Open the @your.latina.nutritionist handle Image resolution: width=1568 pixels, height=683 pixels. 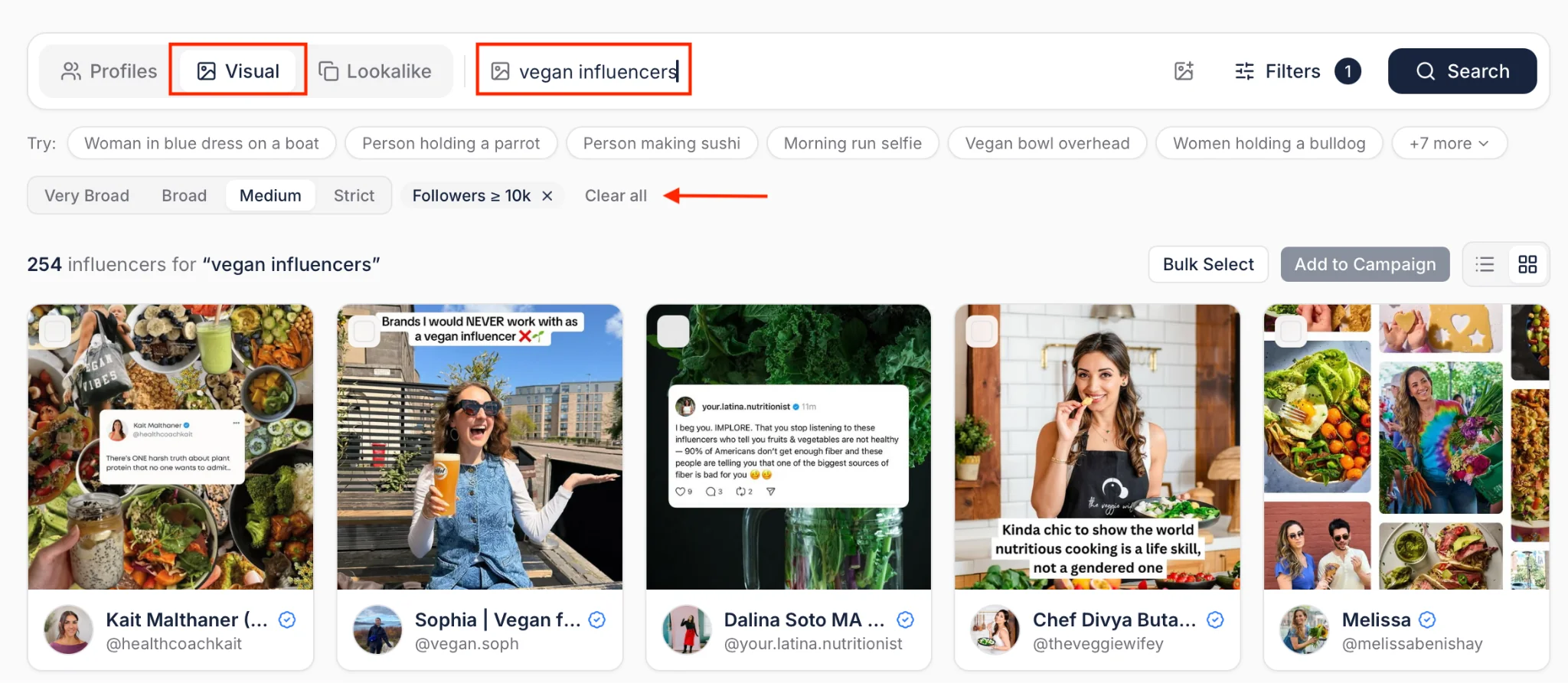click(x=813, y=644)
